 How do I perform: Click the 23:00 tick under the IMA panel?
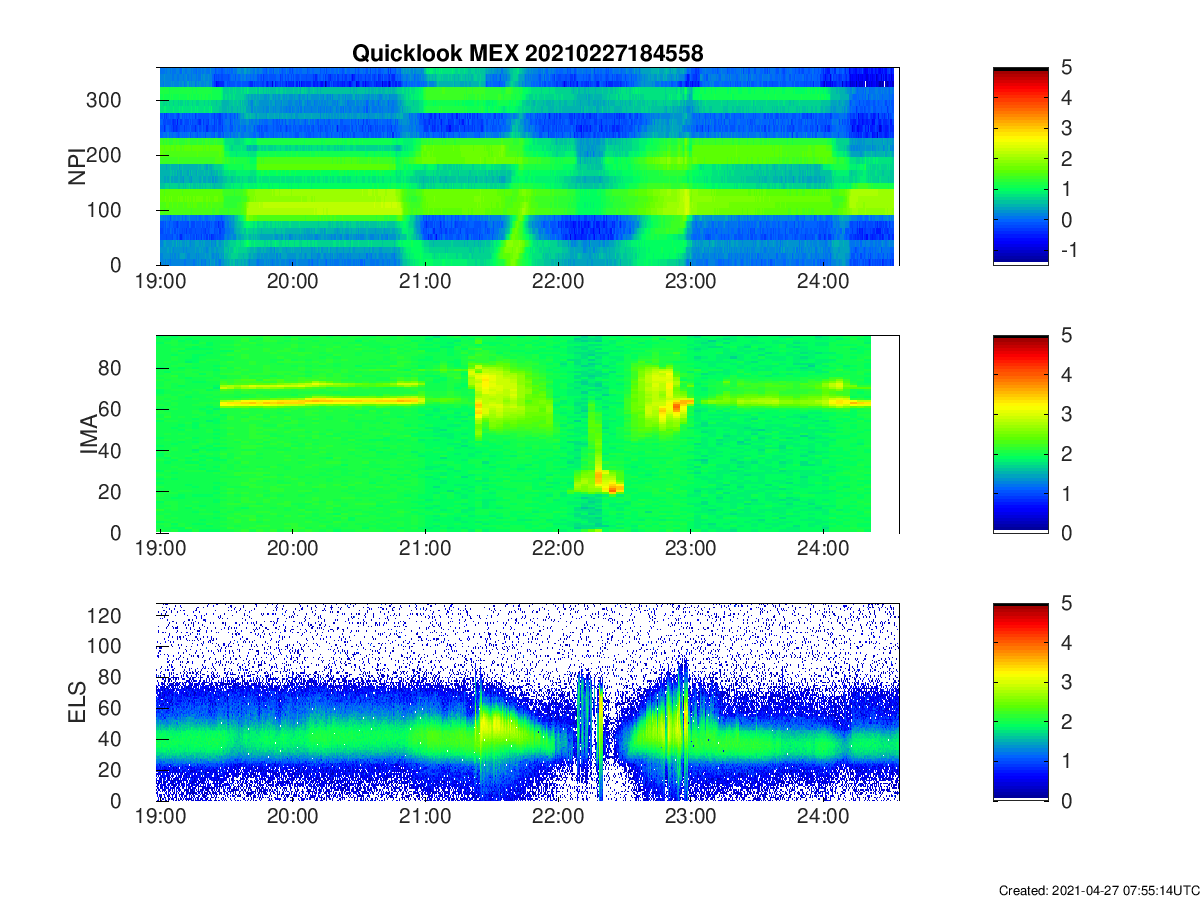point(690,549)
